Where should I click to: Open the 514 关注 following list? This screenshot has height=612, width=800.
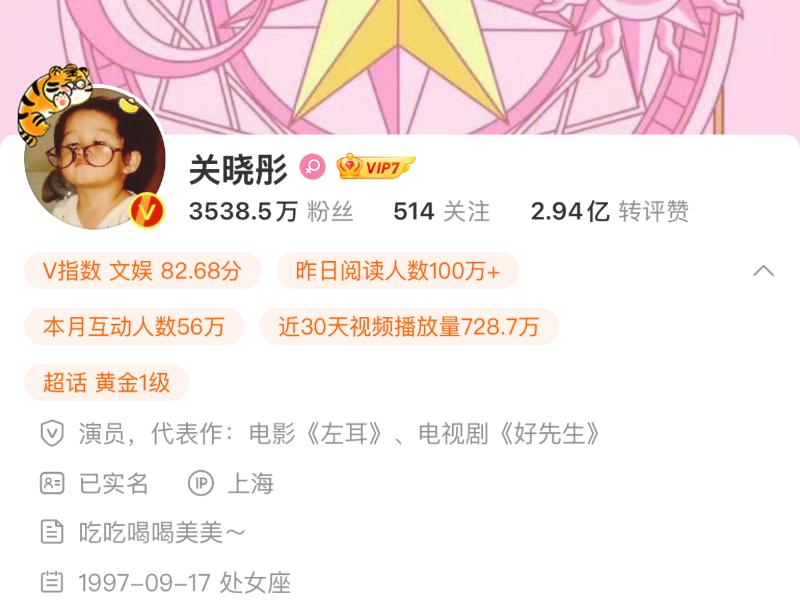coord(442,211)
